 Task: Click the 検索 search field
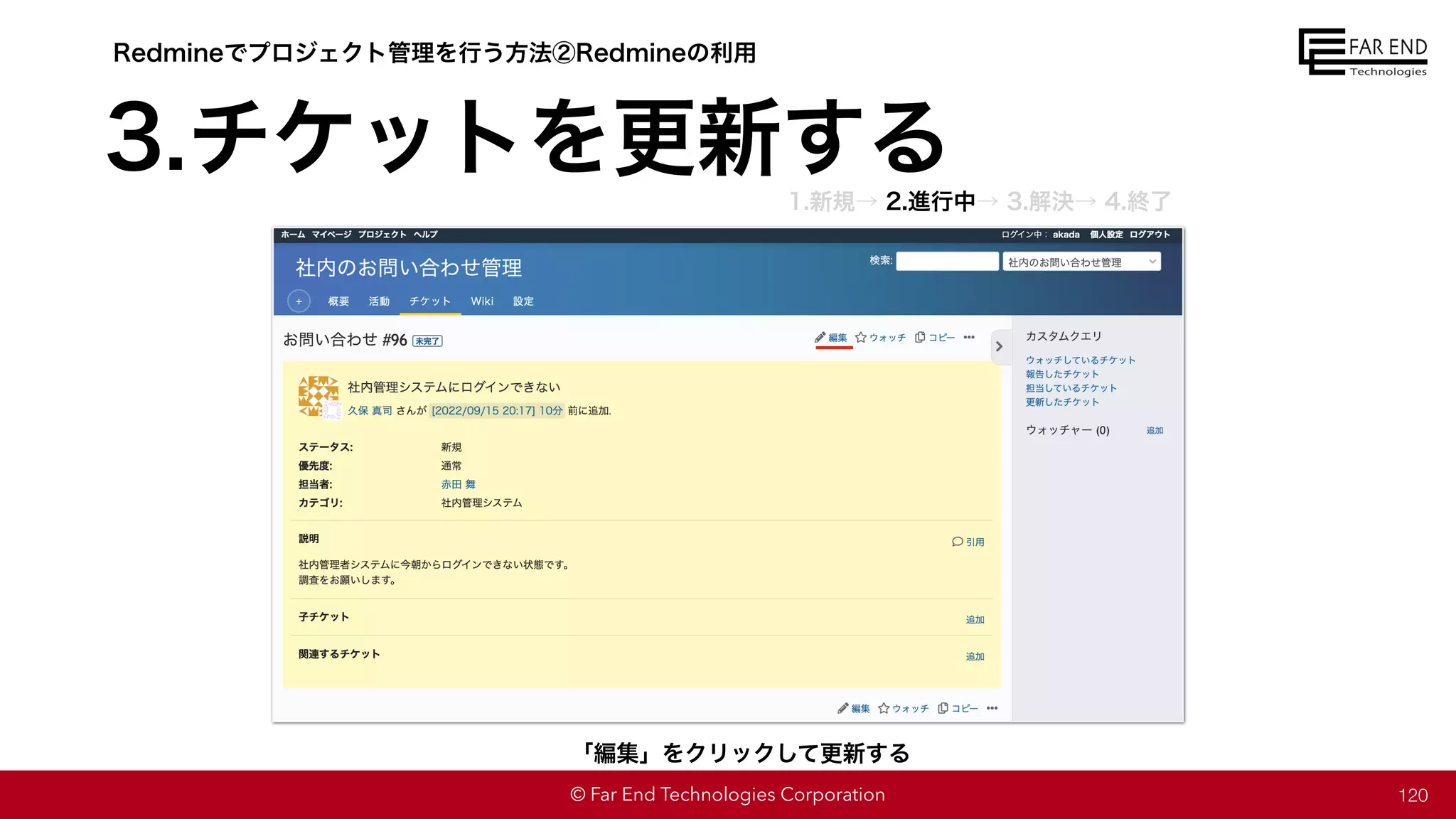click(x=947, y=262)
